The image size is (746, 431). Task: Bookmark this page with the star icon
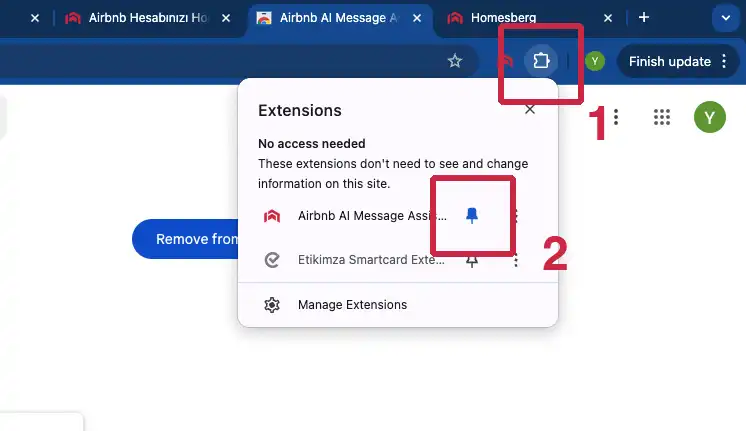click(455, 61)
